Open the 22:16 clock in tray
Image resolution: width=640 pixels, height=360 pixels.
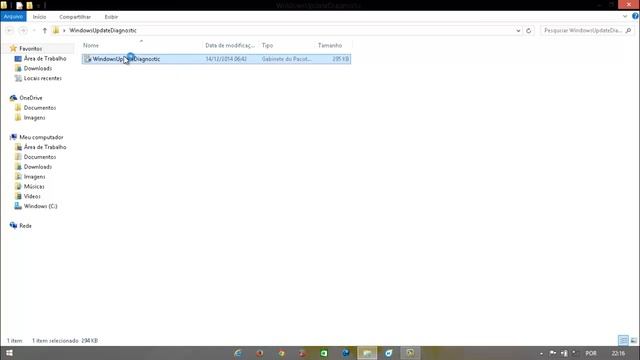coord(618,353)
